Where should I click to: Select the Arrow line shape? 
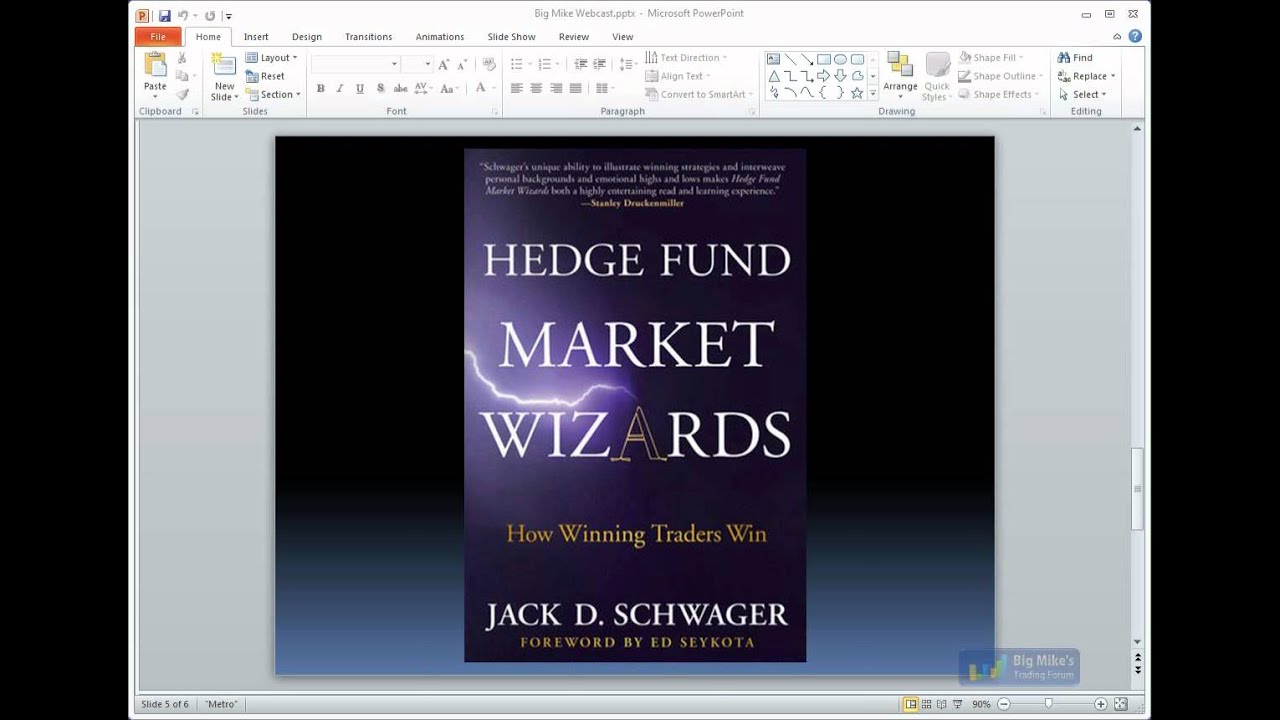(x=807, y=59)
